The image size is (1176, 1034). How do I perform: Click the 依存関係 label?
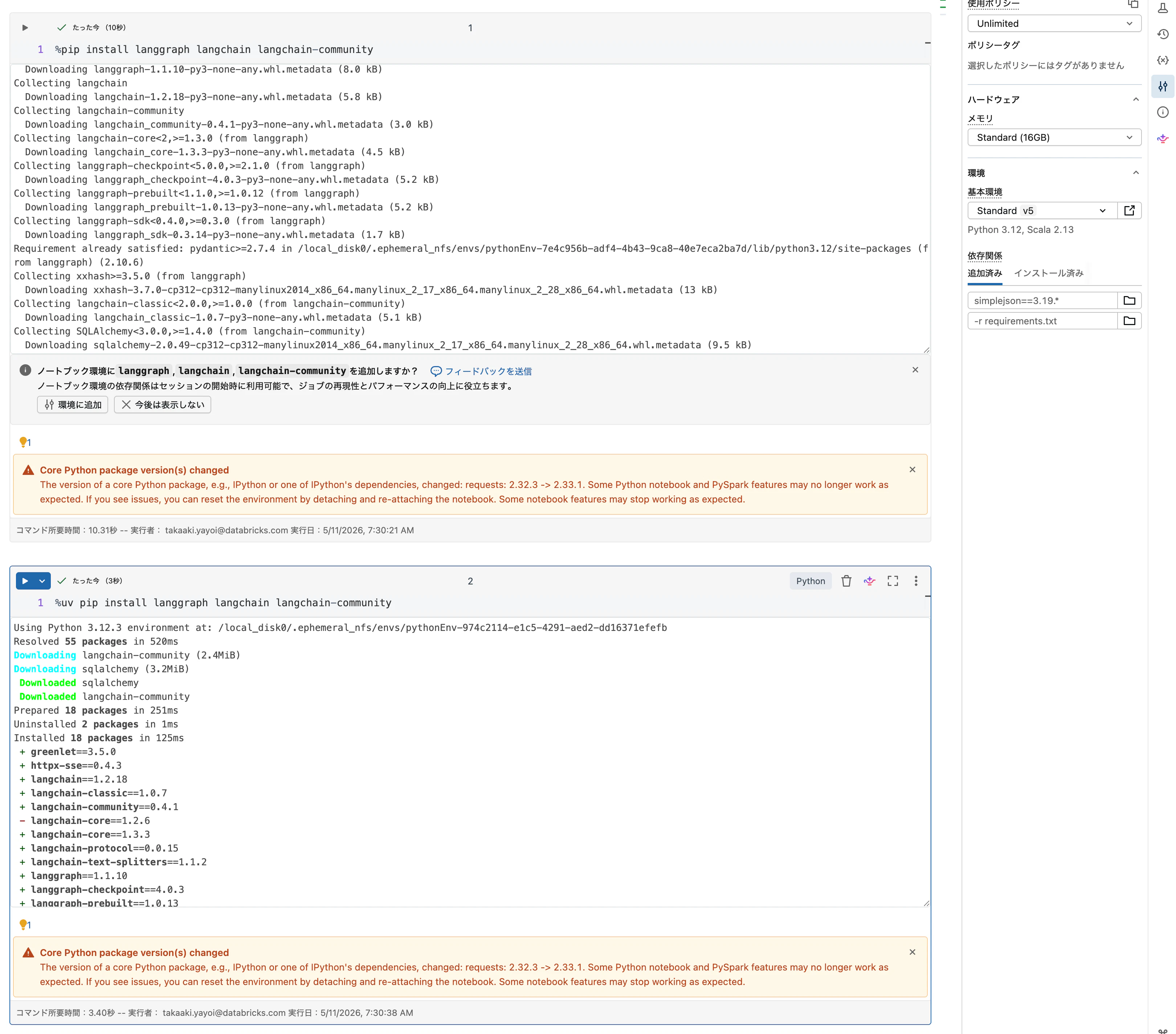click(984, 255)
